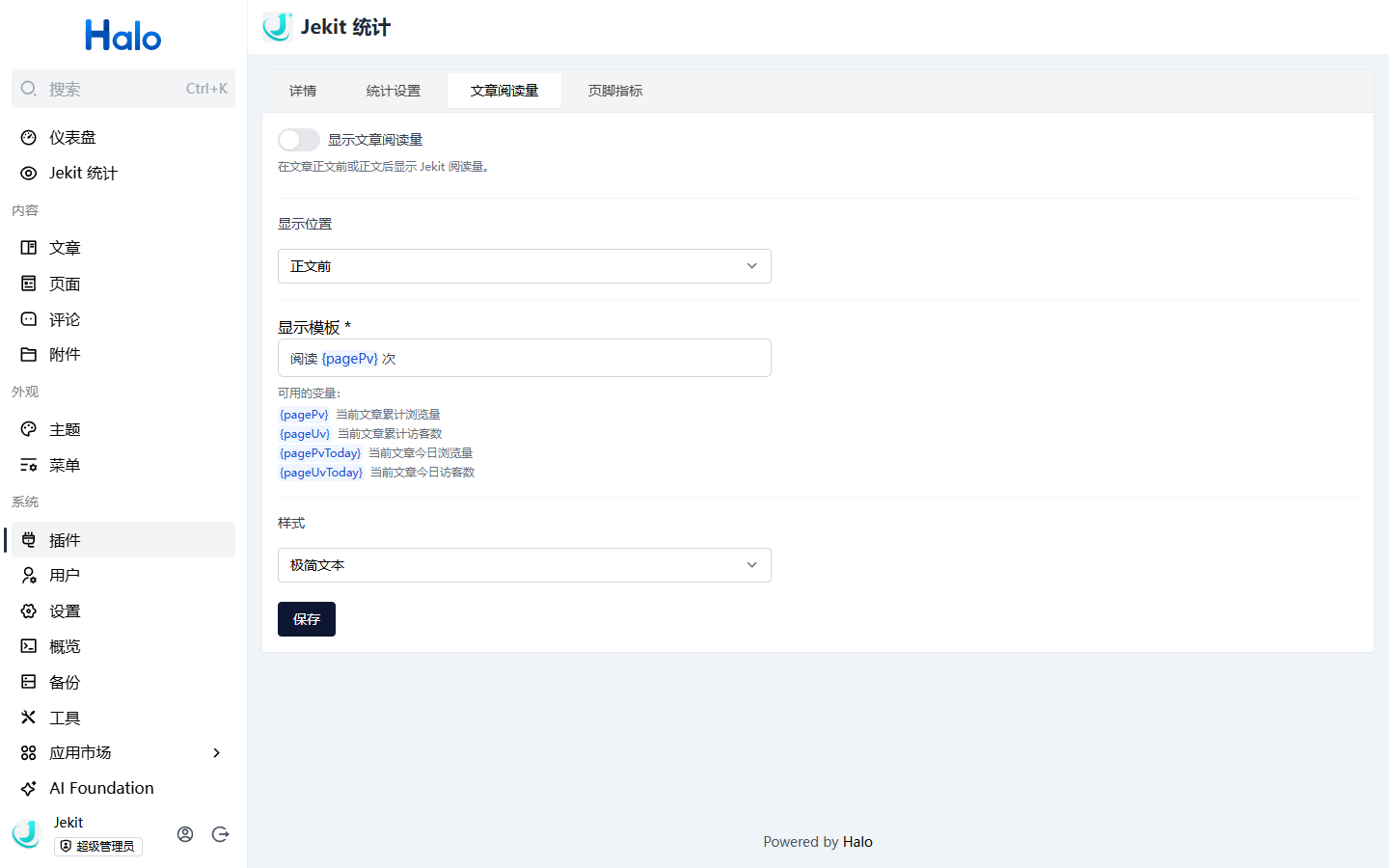
Task: Click the 插件 plug icon
Action: click(29, 540)
